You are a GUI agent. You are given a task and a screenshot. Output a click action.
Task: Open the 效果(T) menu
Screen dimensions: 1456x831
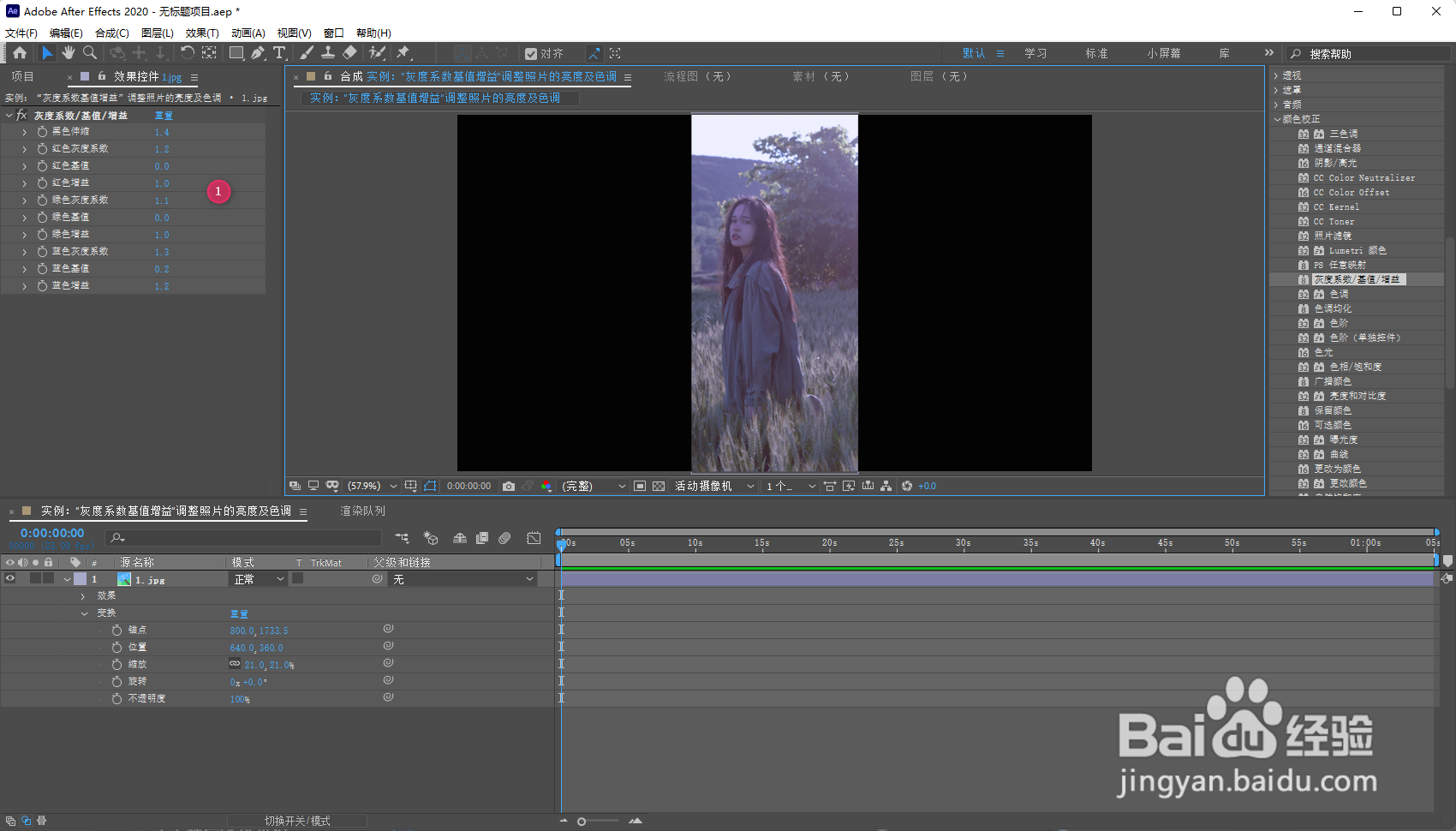click(202, 33)
